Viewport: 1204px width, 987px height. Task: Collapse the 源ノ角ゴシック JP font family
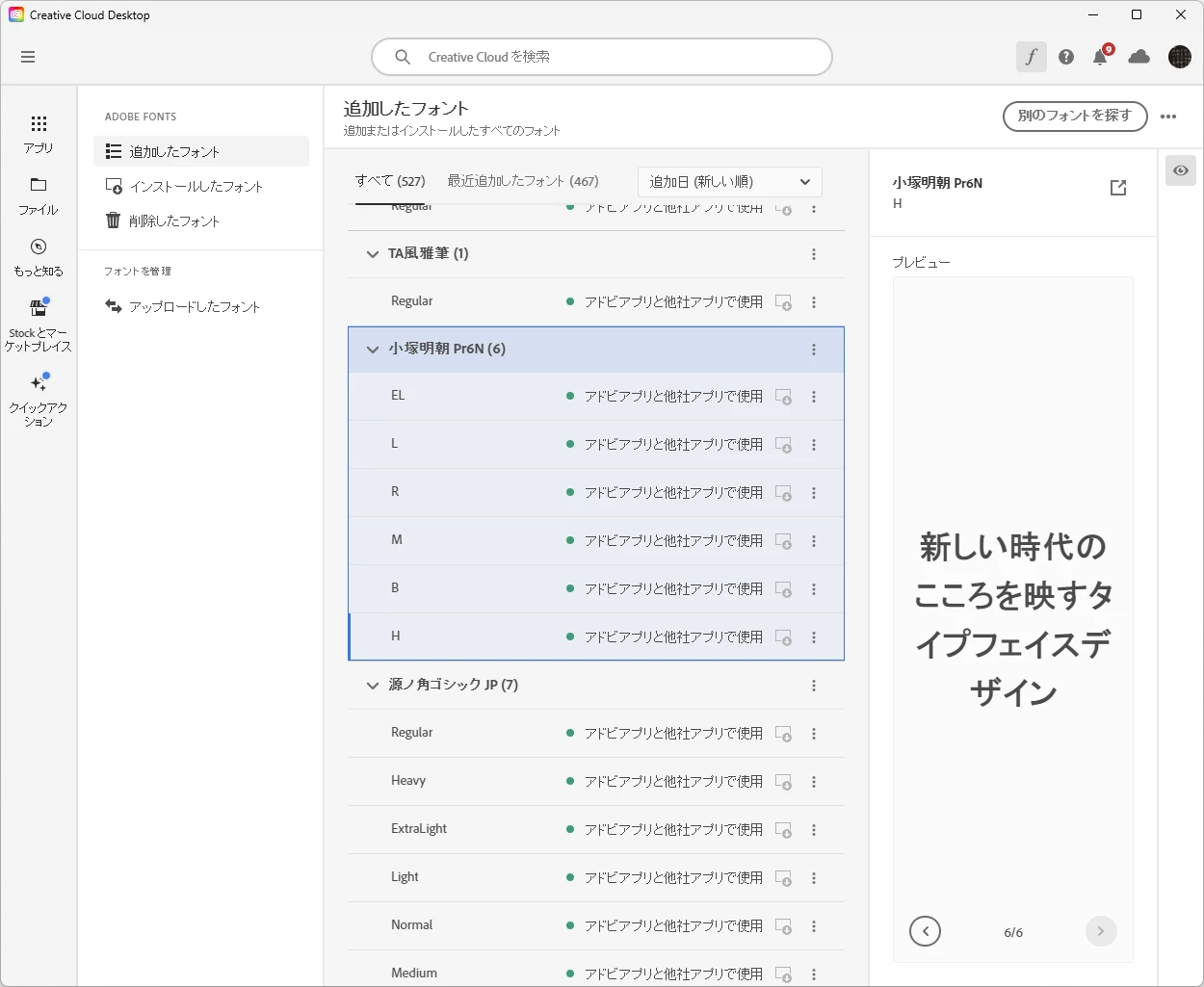(x=373, y=686)
